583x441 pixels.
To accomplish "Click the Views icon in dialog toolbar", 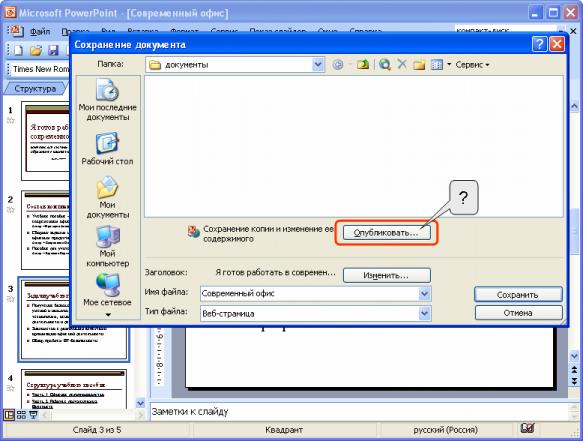I will pos(437,65).
